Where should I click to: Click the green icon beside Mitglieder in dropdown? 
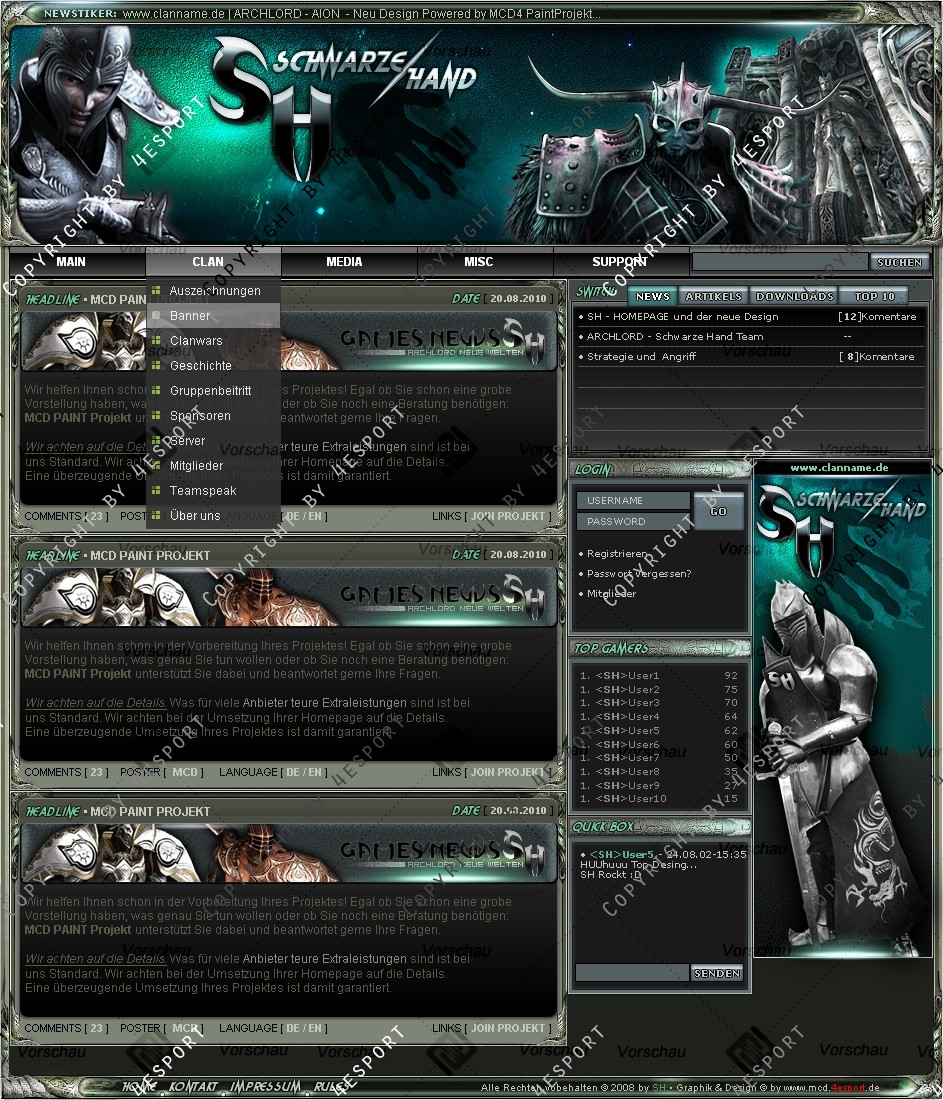click(x=156, y=466)
